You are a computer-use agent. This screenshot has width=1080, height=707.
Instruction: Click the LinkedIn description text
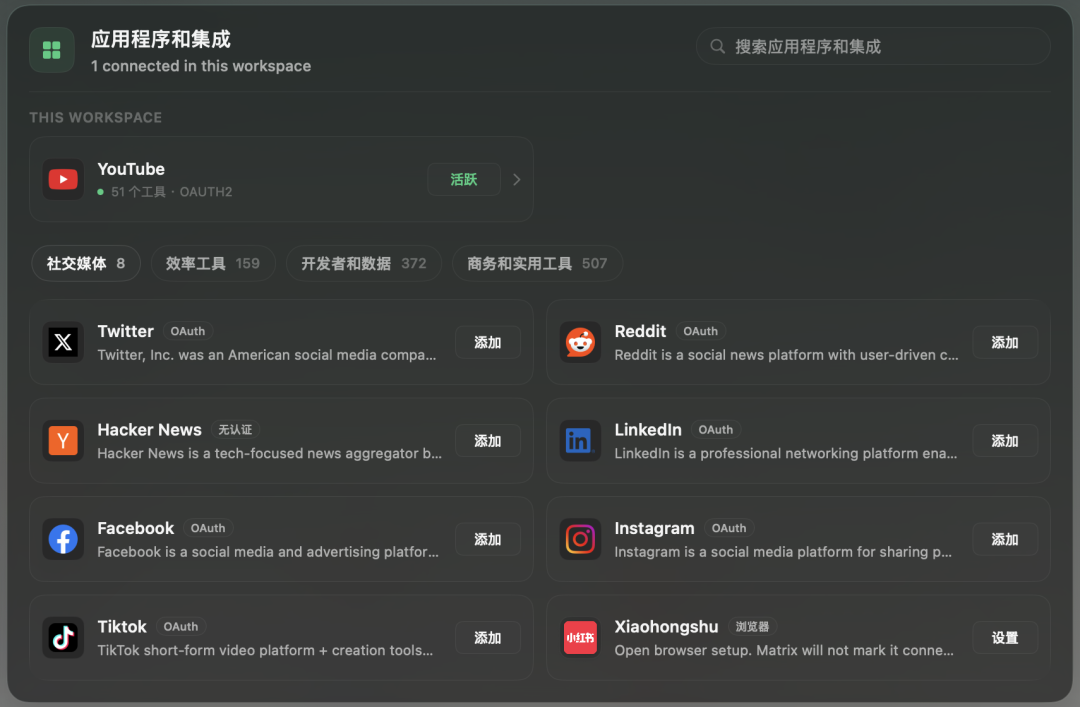coord(785,453)
